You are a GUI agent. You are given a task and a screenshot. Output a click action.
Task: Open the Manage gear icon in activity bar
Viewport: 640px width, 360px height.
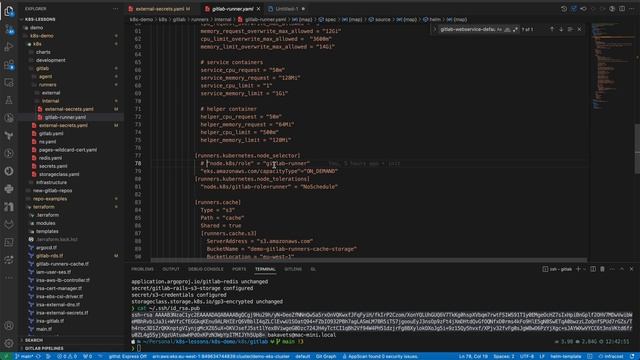pos(9,343)
